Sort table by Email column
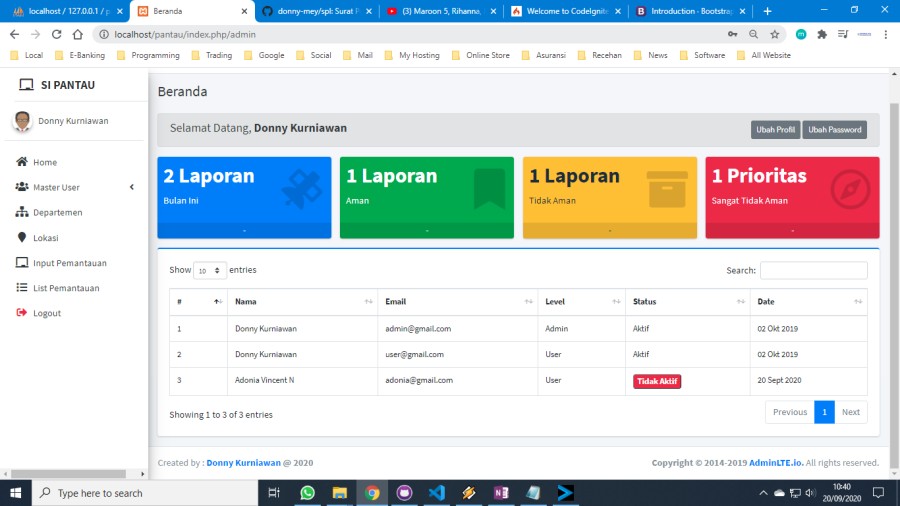Screen dimensions: 900x506 click(457, 301)
